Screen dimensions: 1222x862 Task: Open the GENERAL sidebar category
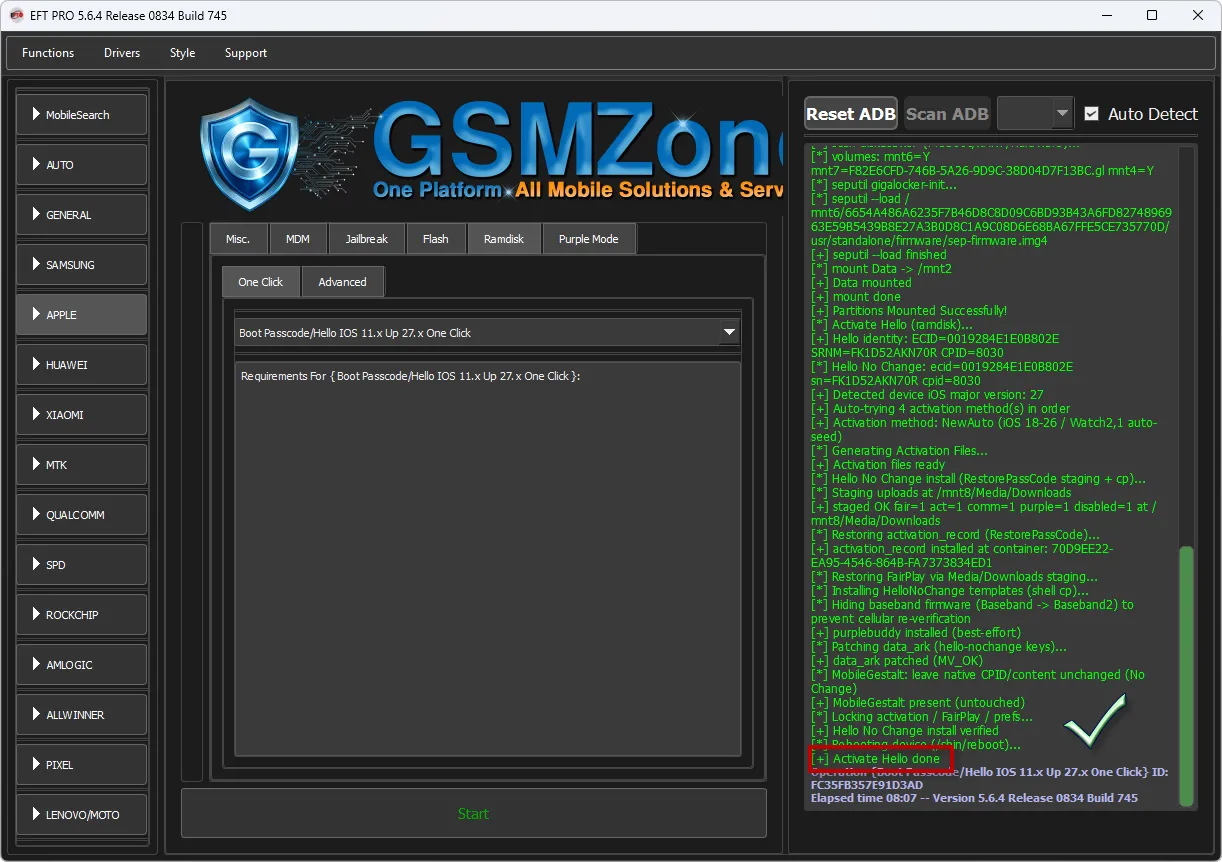click(x=82, y=215)
